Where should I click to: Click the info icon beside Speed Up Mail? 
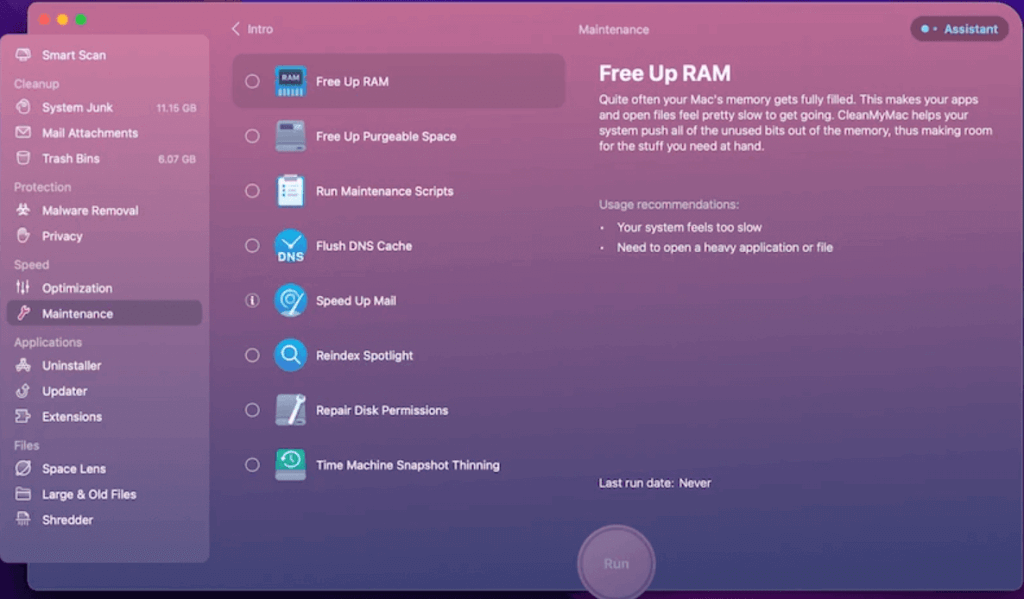click(x=252, y=300)
